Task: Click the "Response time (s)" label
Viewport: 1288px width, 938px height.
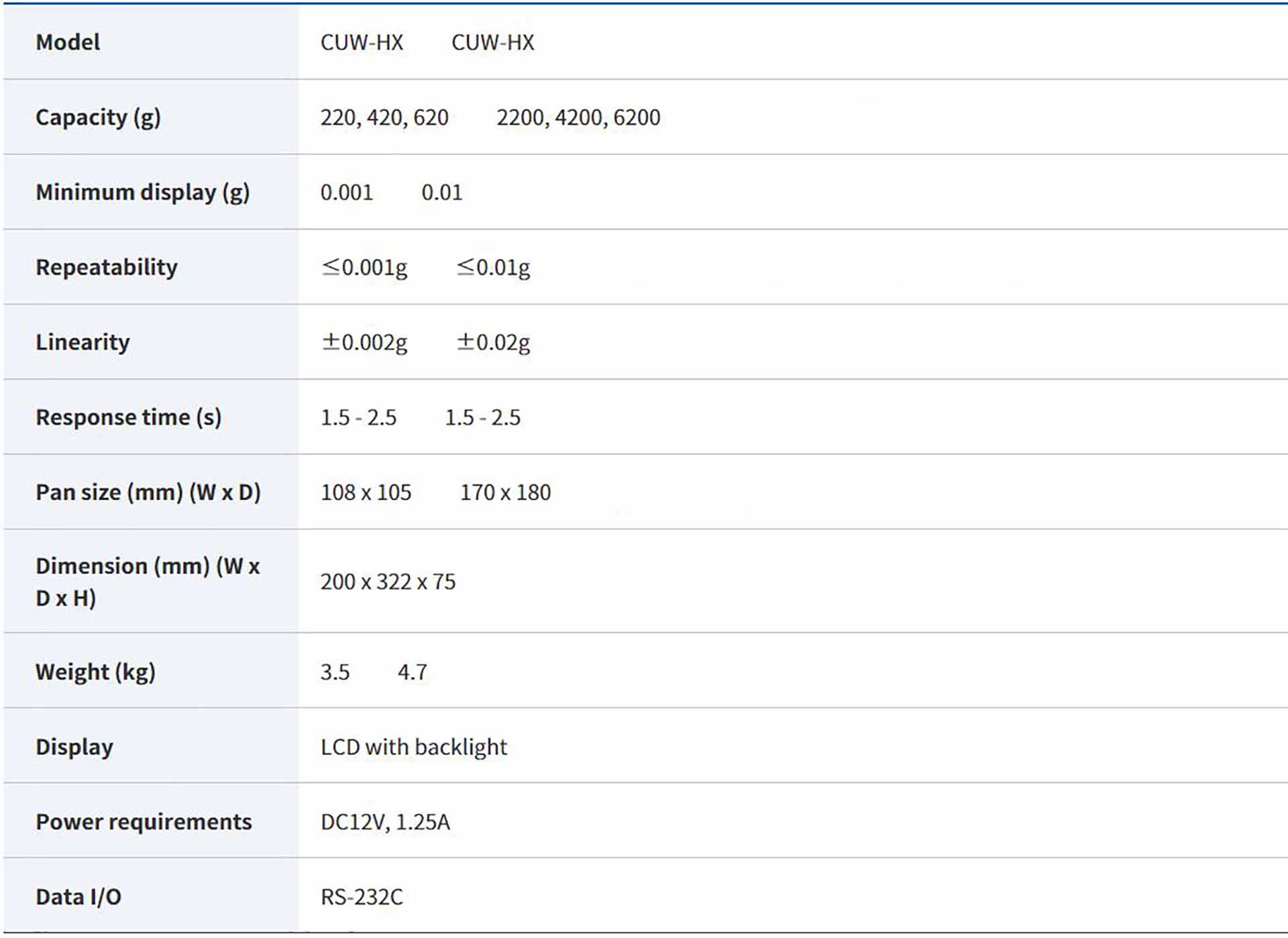Action: (x=128, y=417)
